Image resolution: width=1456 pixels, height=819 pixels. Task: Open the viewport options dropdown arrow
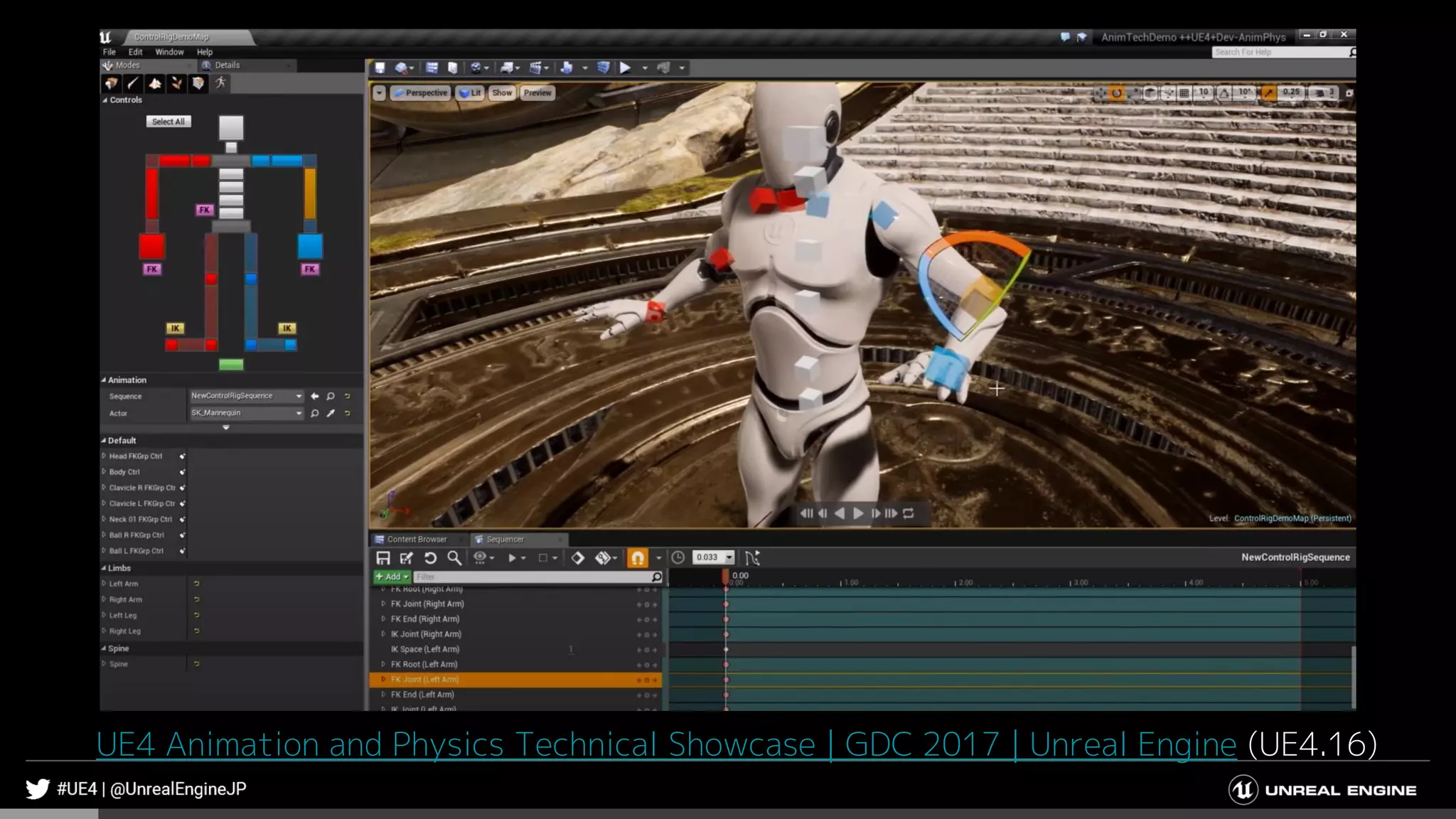click(x=380, y=93)
